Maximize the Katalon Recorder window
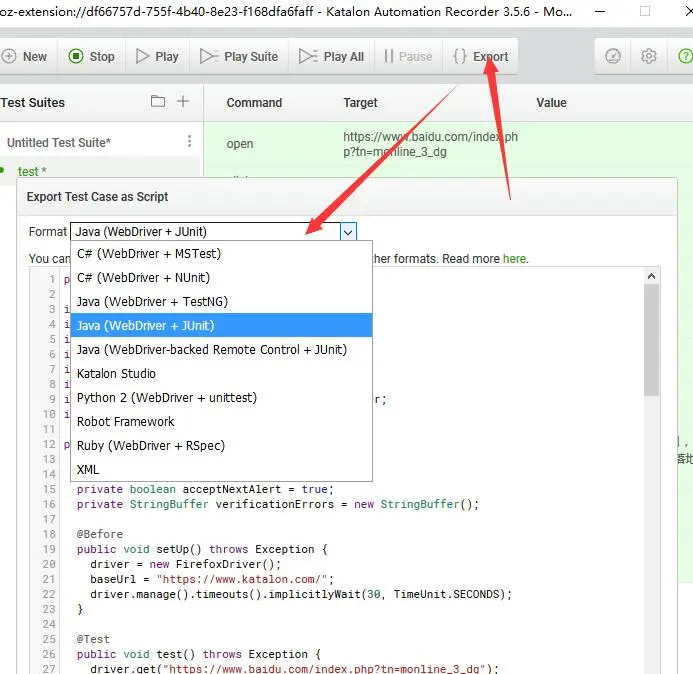Image resolution: width=693 pixels, height=674 pixels. (645, 11)
